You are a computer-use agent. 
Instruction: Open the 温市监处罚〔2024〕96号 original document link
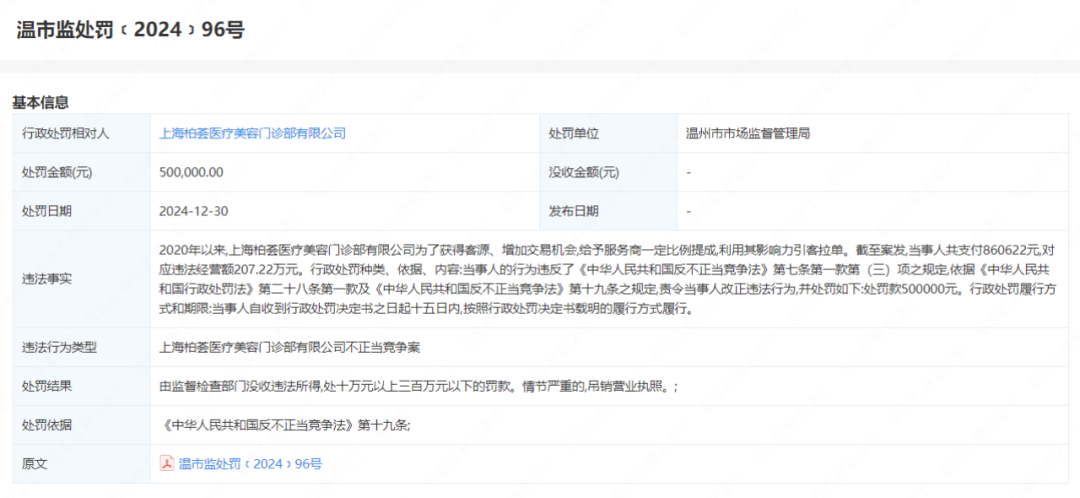tap(250, 464)
